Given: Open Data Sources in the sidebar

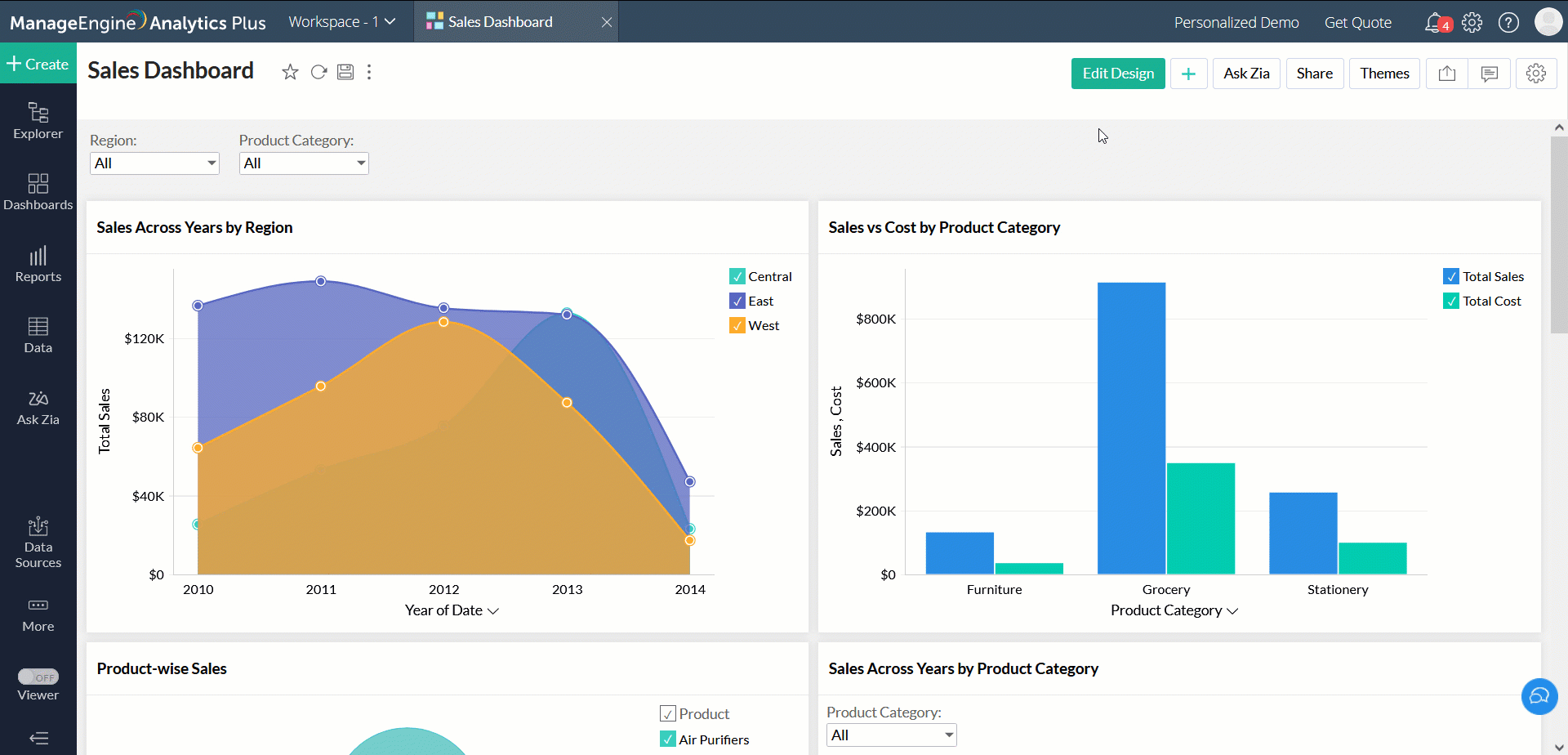Looking at the screenshot, I should [38, 543].
